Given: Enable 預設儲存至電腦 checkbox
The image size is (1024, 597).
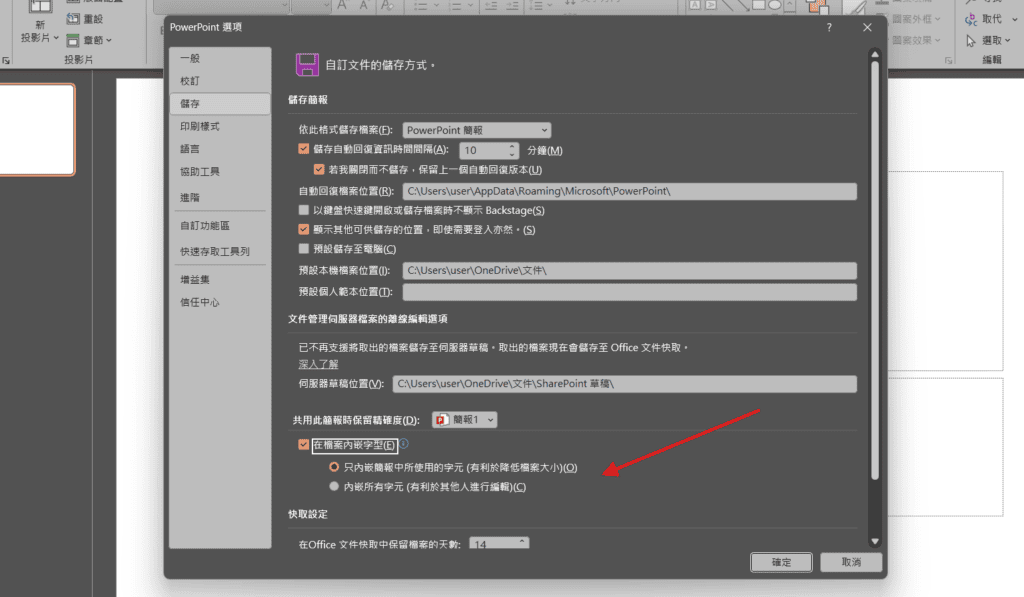Looking at the screenshot, I should (304, 249).
